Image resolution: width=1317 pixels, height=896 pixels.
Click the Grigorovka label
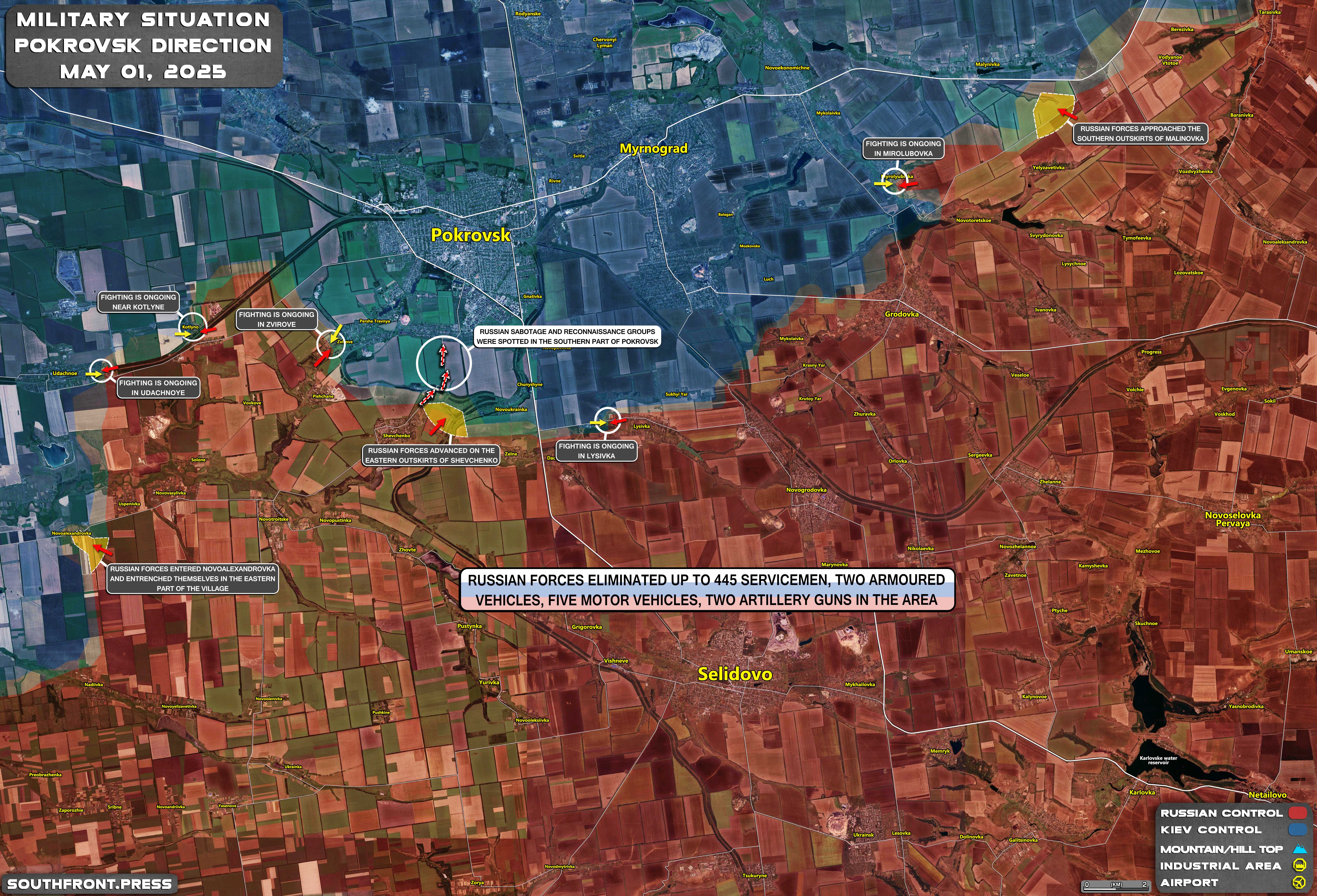click(x=587, y=627)
